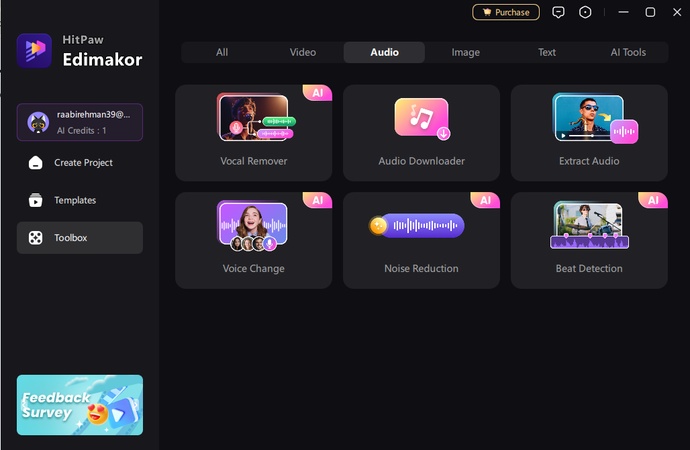Switch to the All tab
690x450 pixels.
point(222,52)
